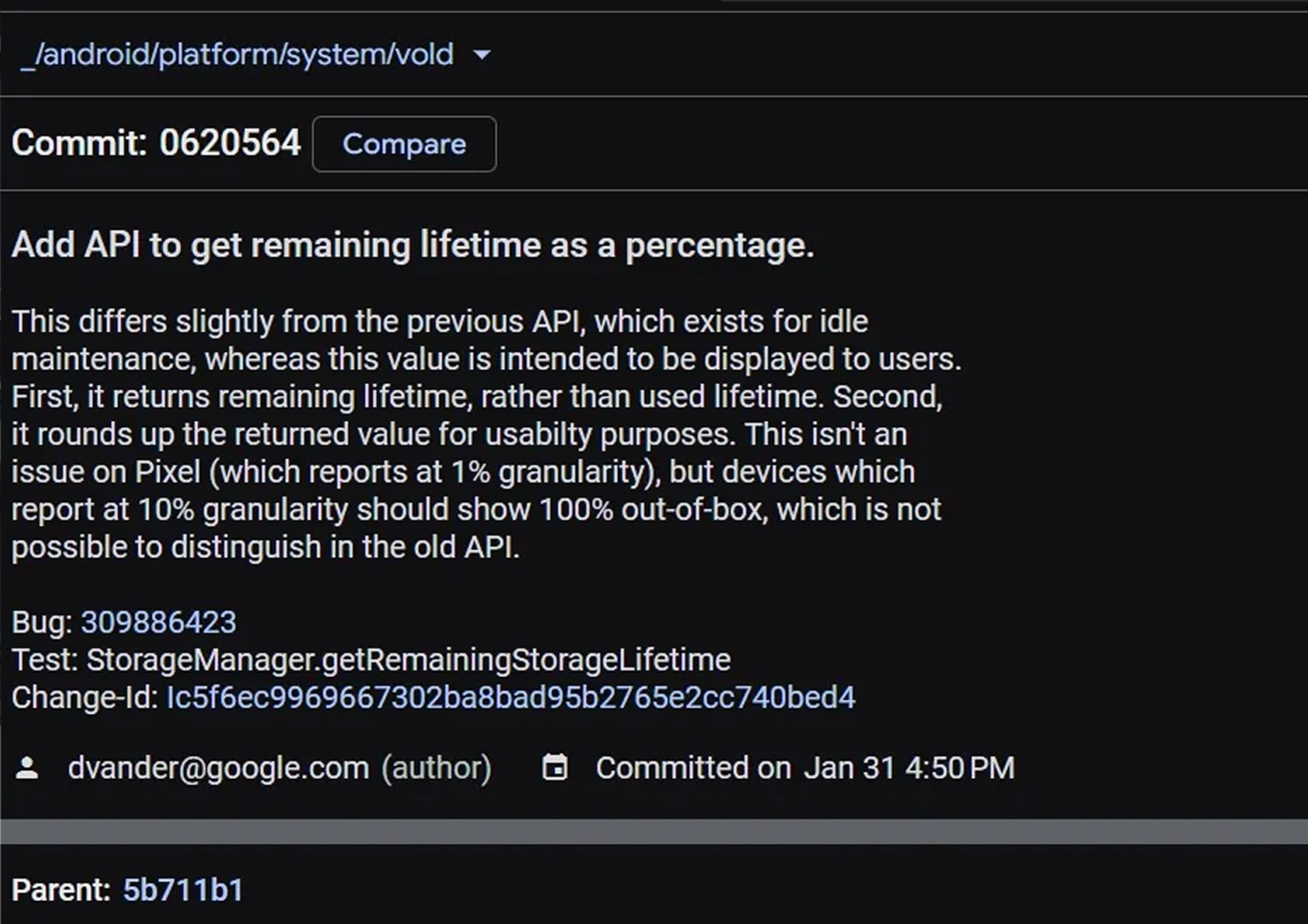Click the _/android/platform/system/vold path
Viewport: 1308px width, 924px height.
click(237, 54)
